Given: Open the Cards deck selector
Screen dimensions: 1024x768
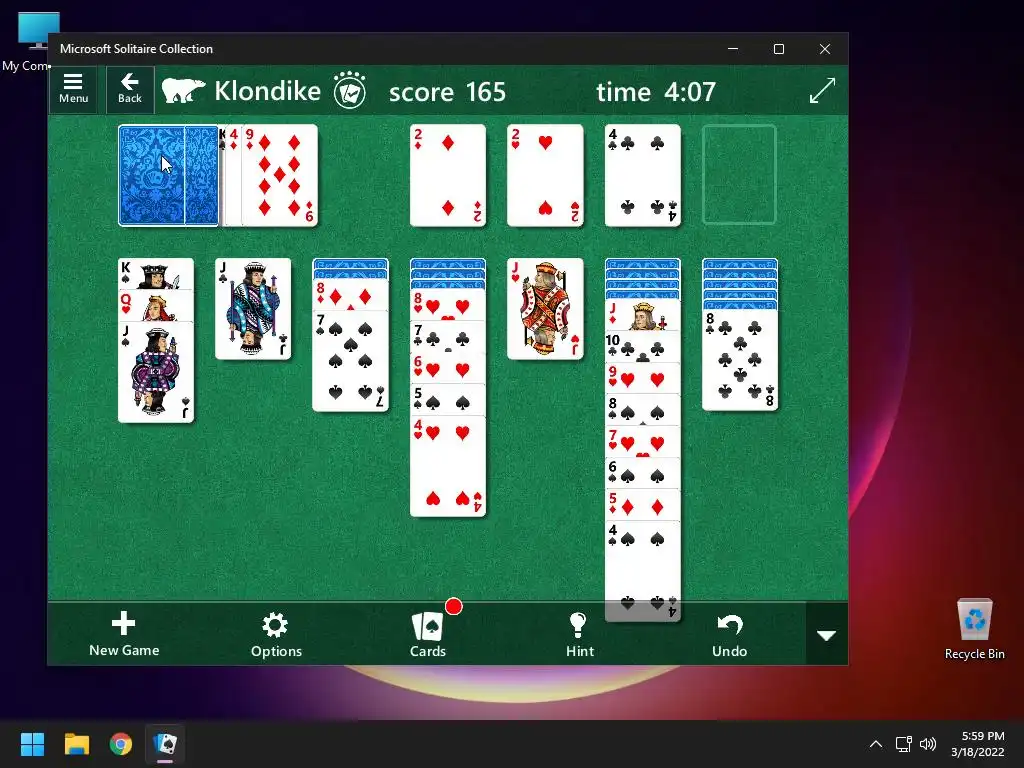Looking at the screenshot, I should click(x=428, y=634).
